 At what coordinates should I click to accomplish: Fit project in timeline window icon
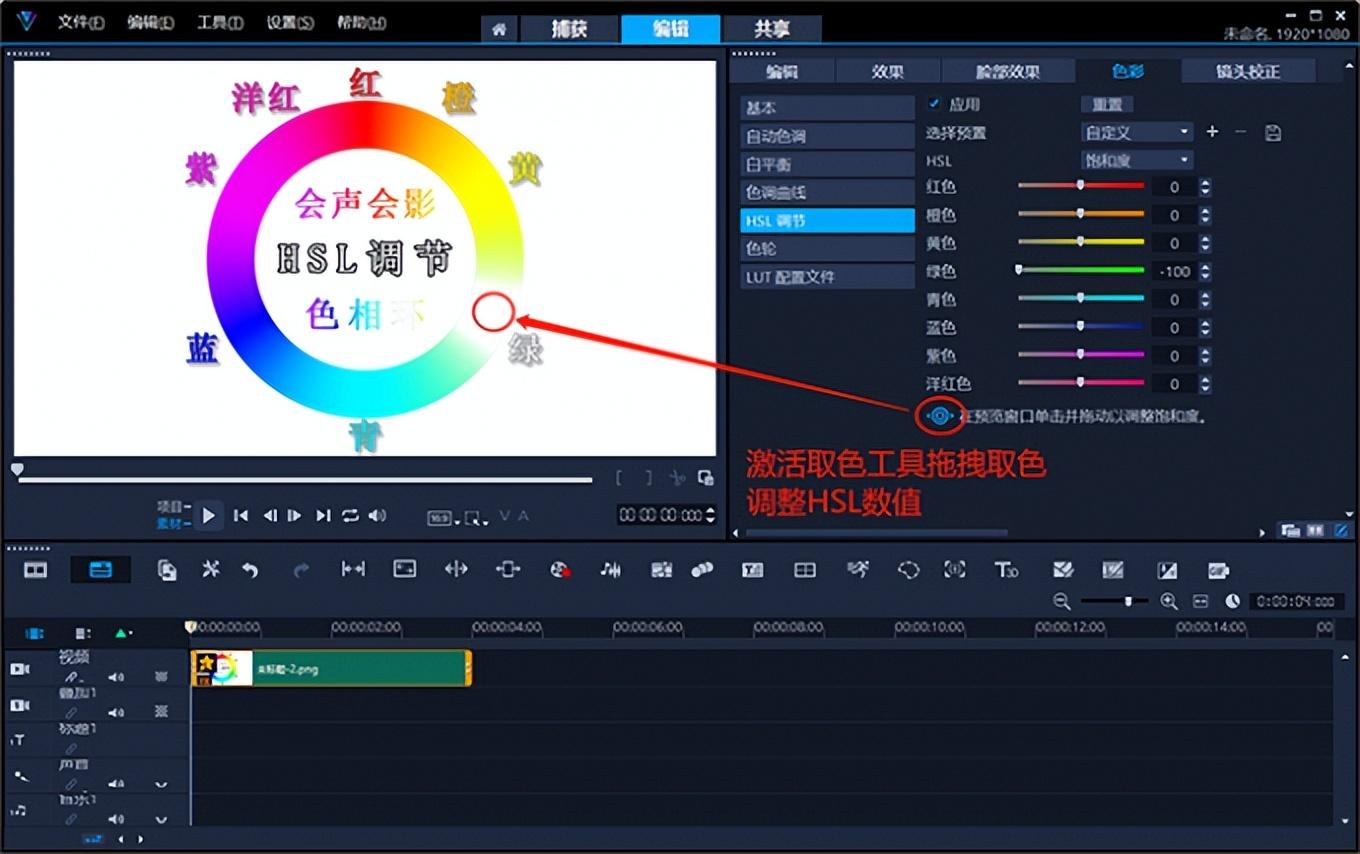pos(1201,601)
